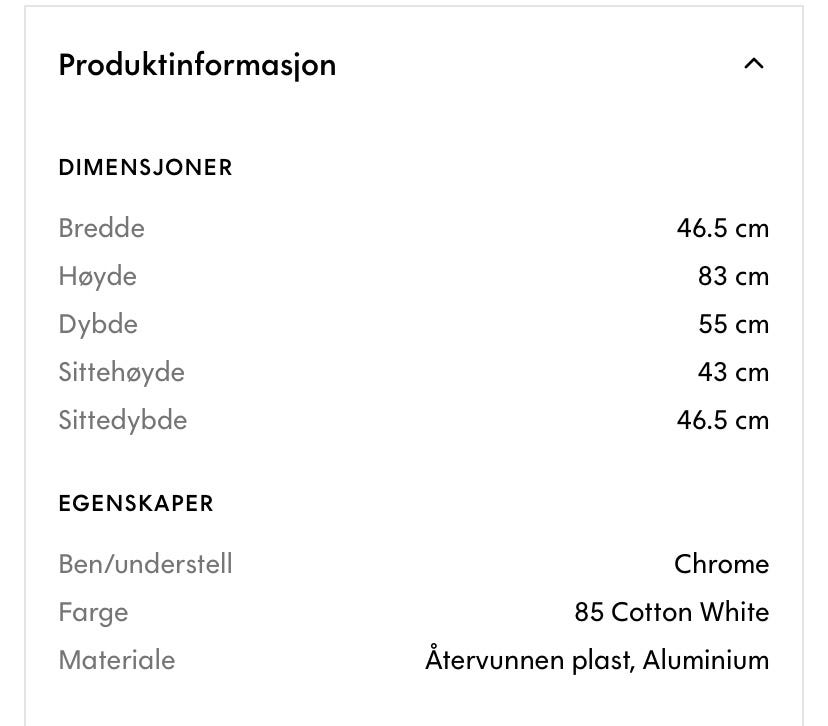828x726 pixels.
Task: Select the 85 Cotton White value
Action: pyautogui.click(x=672, y=612)
